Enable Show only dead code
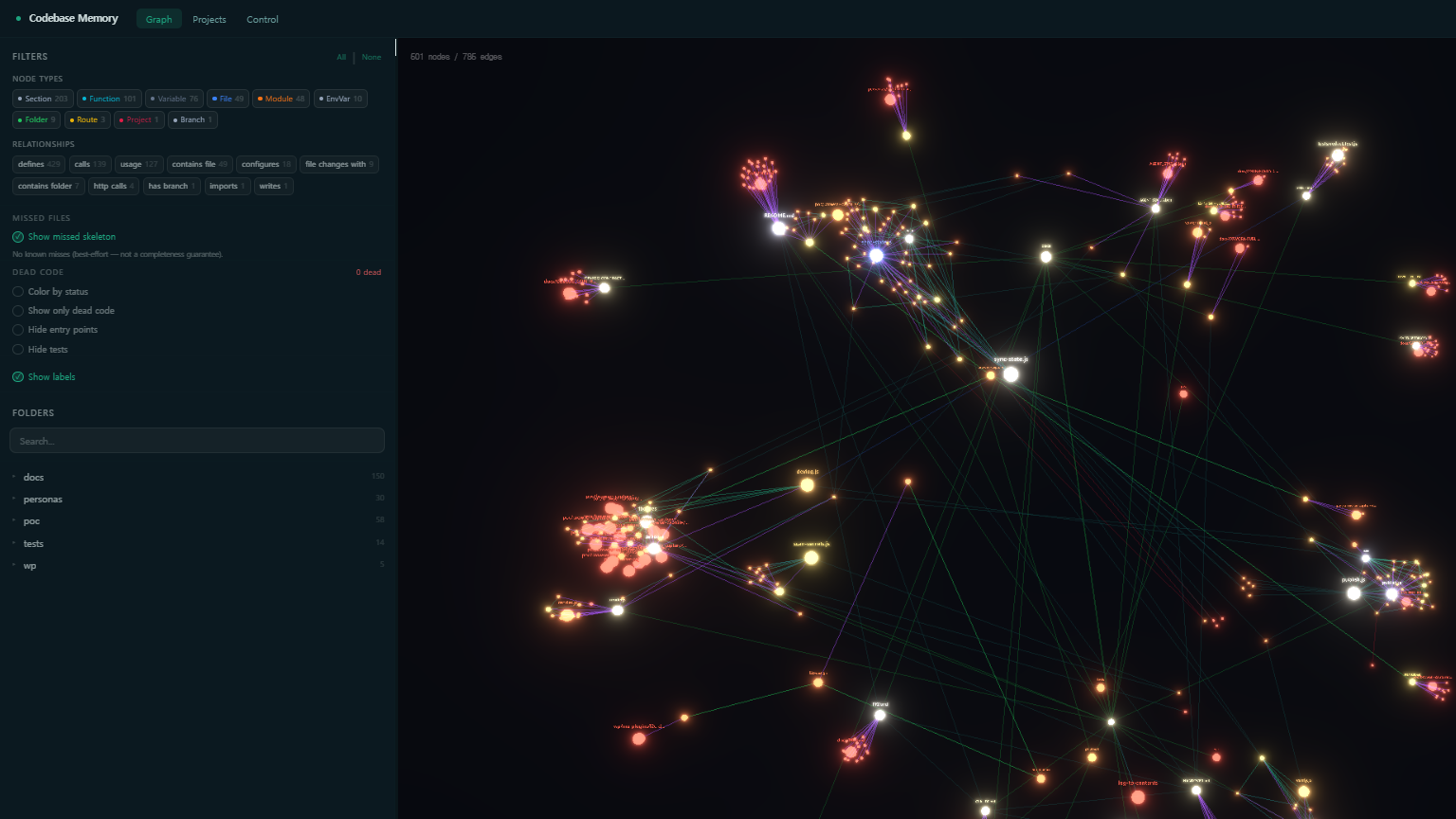The image size is (1456, 819). coord(64,311)
